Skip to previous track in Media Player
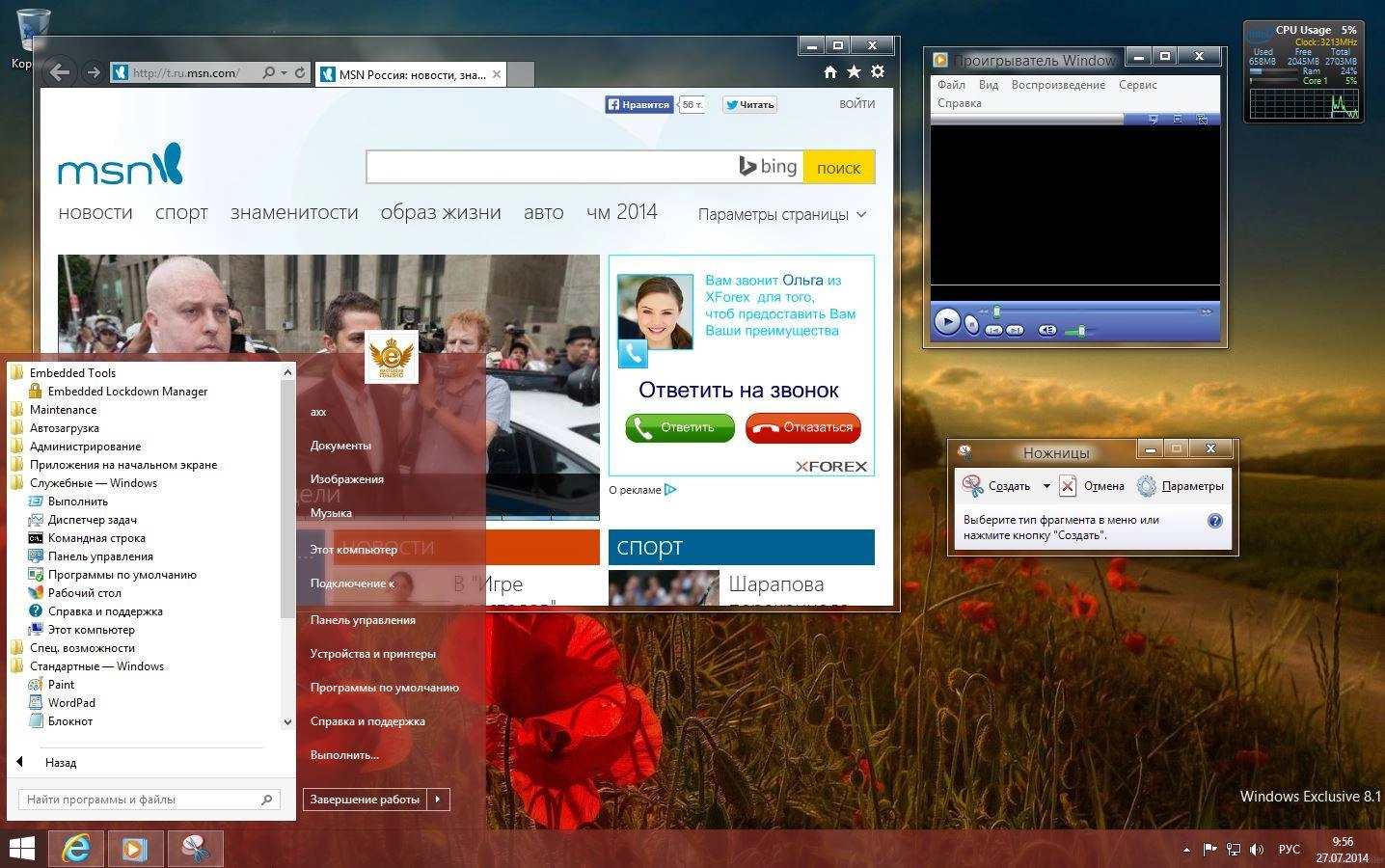The height and width of the screenshot is (868, 1385). tap(993, 330)
